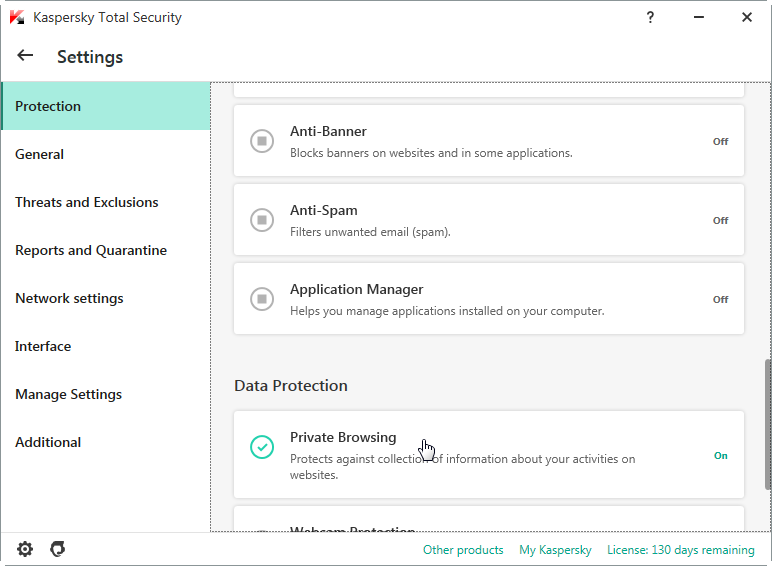Image resolution: width=772 pixels, height=566 pixels.
Task: Select the General settings tab
Action: tap(40, 154)
